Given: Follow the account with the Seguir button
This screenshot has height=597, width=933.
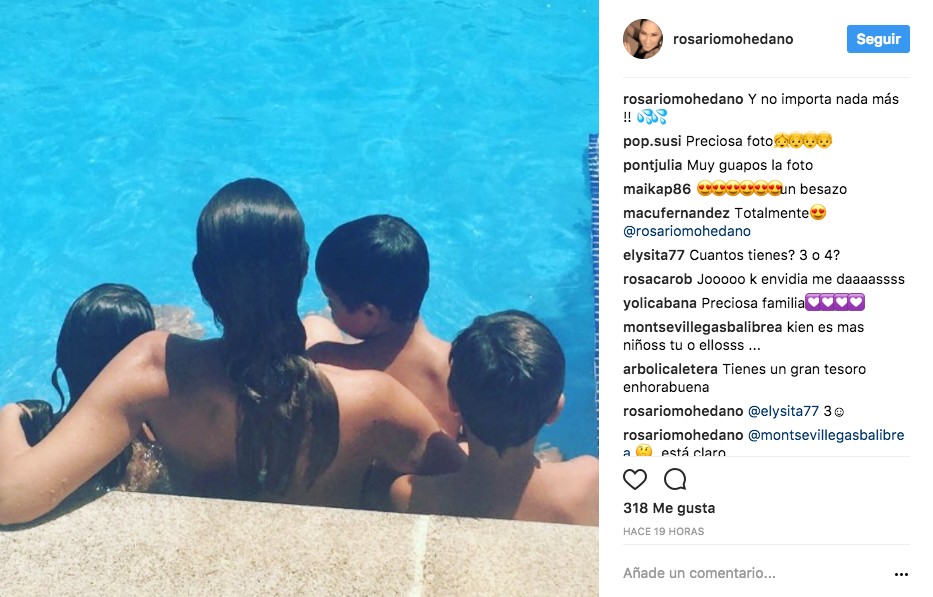Looking at the screenshot, I should click(x=878, y=39).
